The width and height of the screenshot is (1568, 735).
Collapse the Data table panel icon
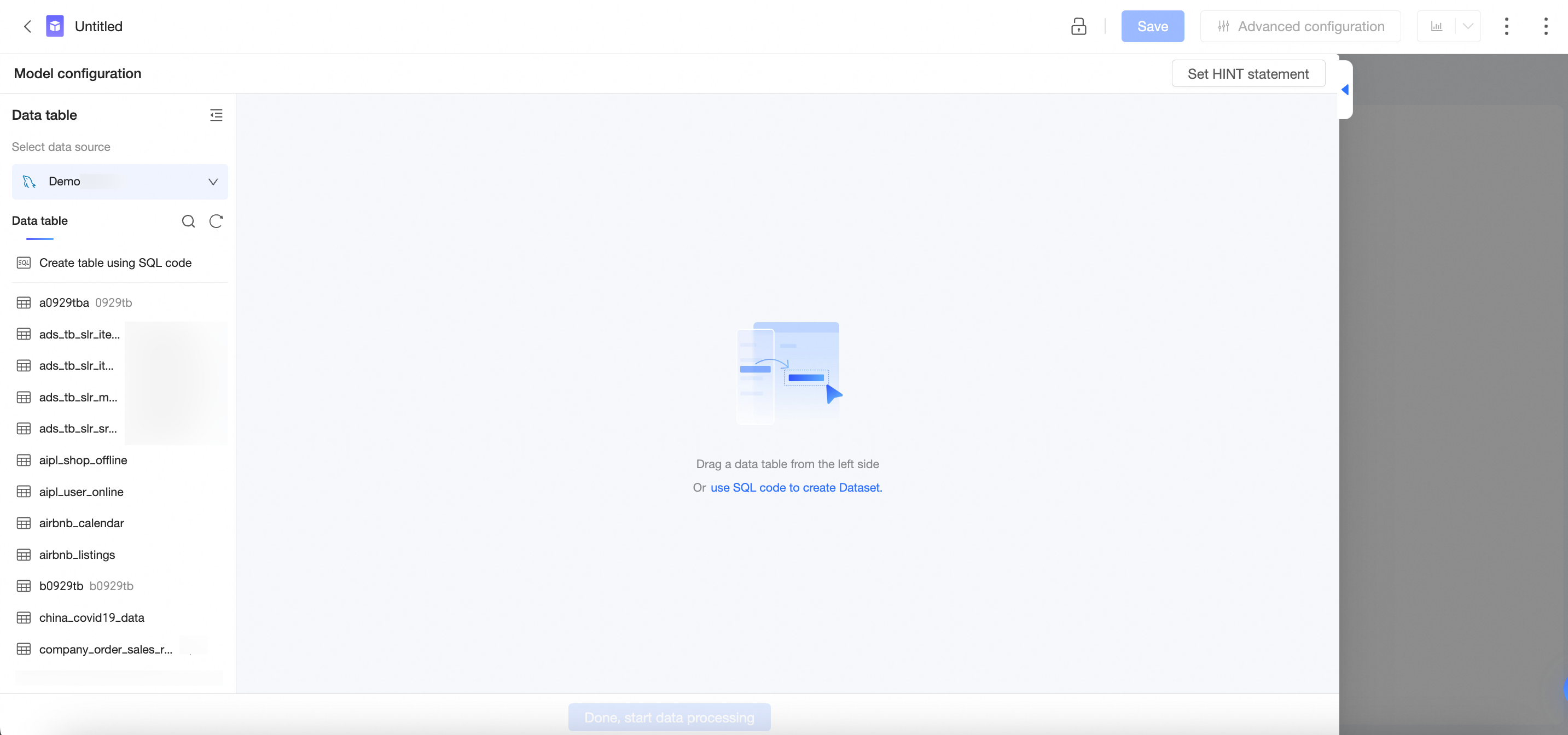coord(216,115)
